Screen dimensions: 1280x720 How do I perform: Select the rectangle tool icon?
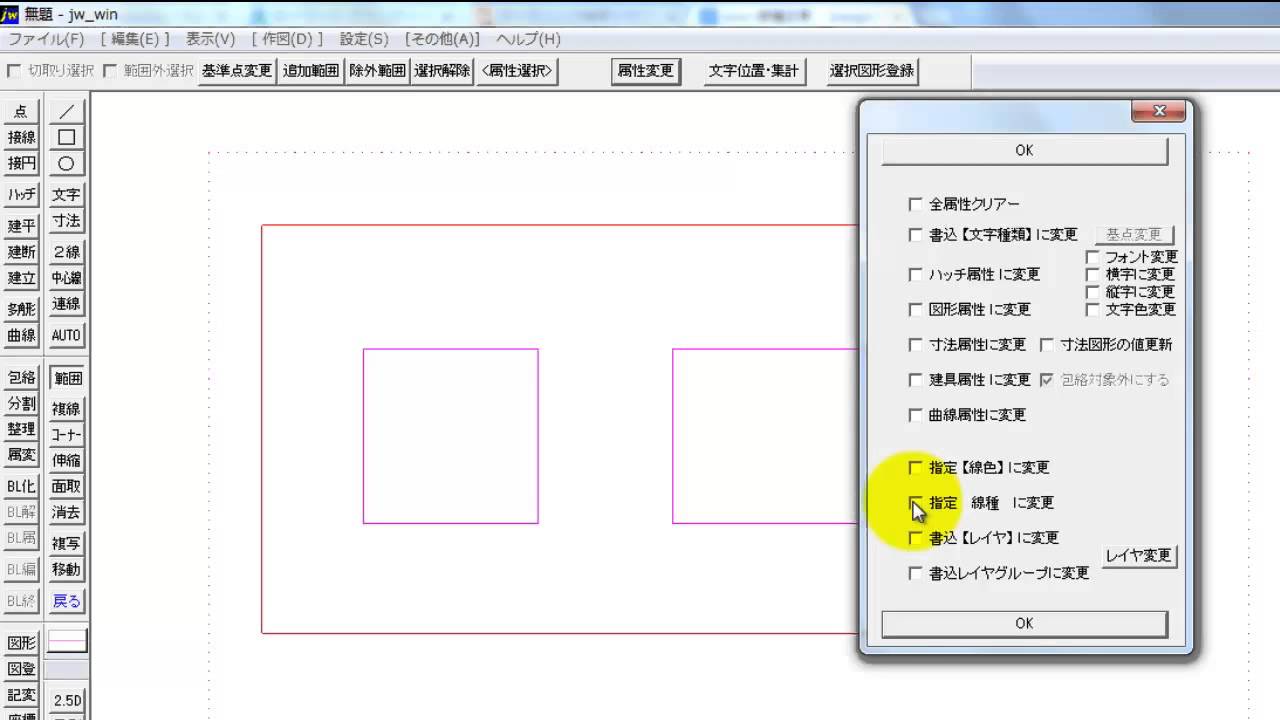pos(66,138)
